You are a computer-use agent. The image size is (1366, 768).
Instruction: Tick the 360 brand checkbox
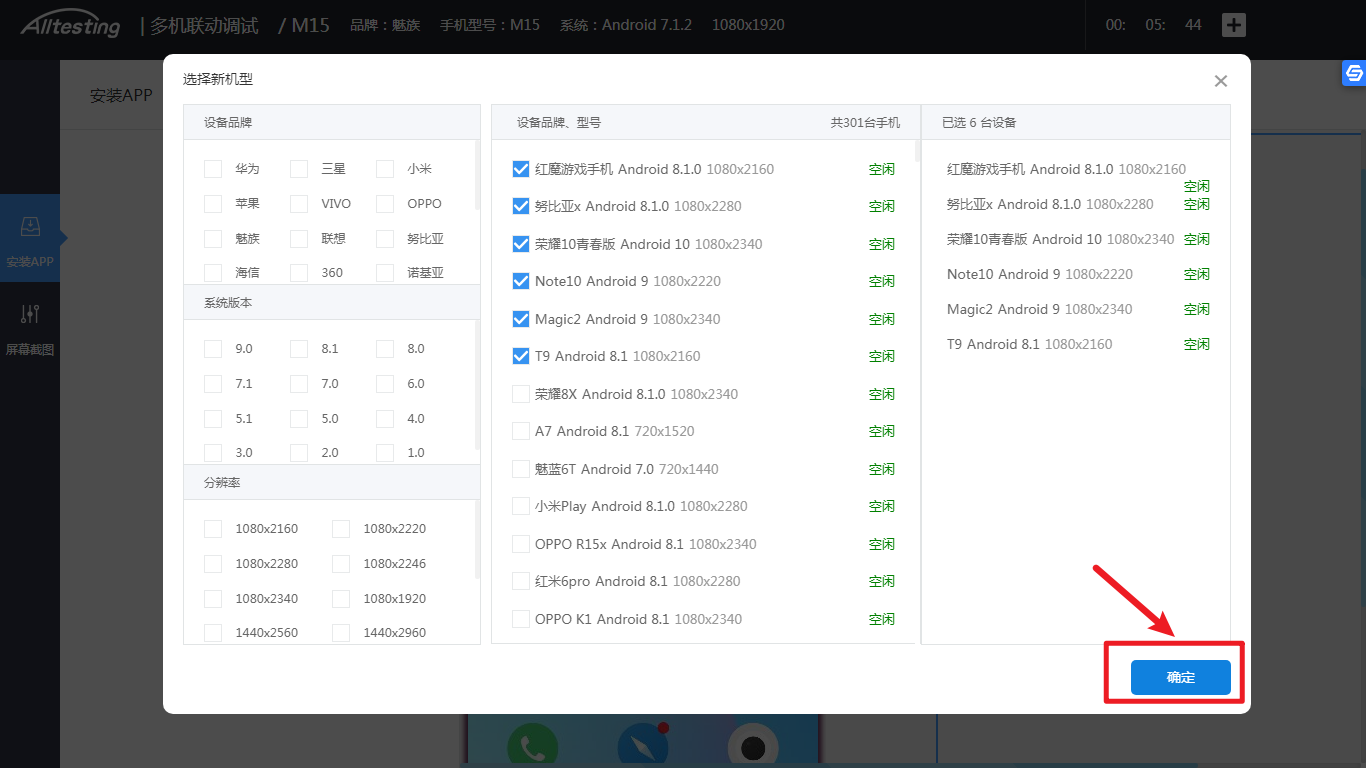[299, 273]
